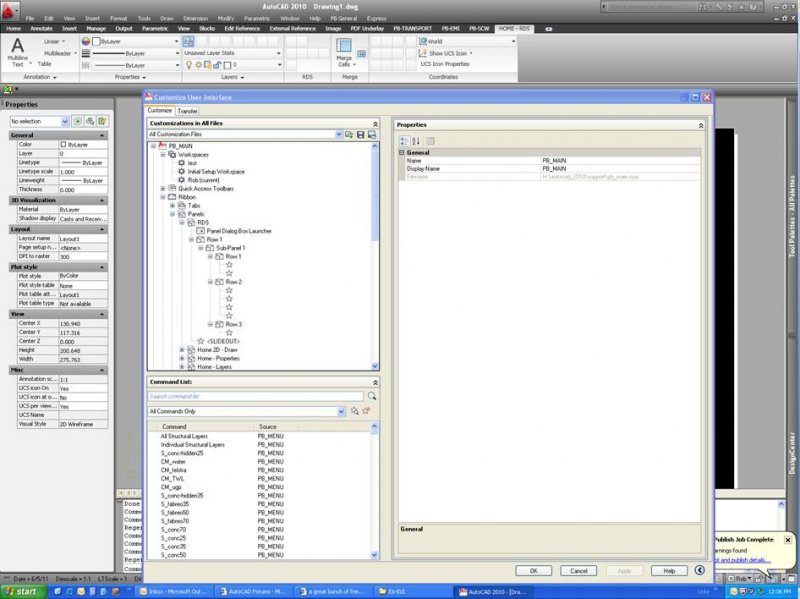Collapse the Command List pane
Viewport: 800px width, 599px height.
376,382
